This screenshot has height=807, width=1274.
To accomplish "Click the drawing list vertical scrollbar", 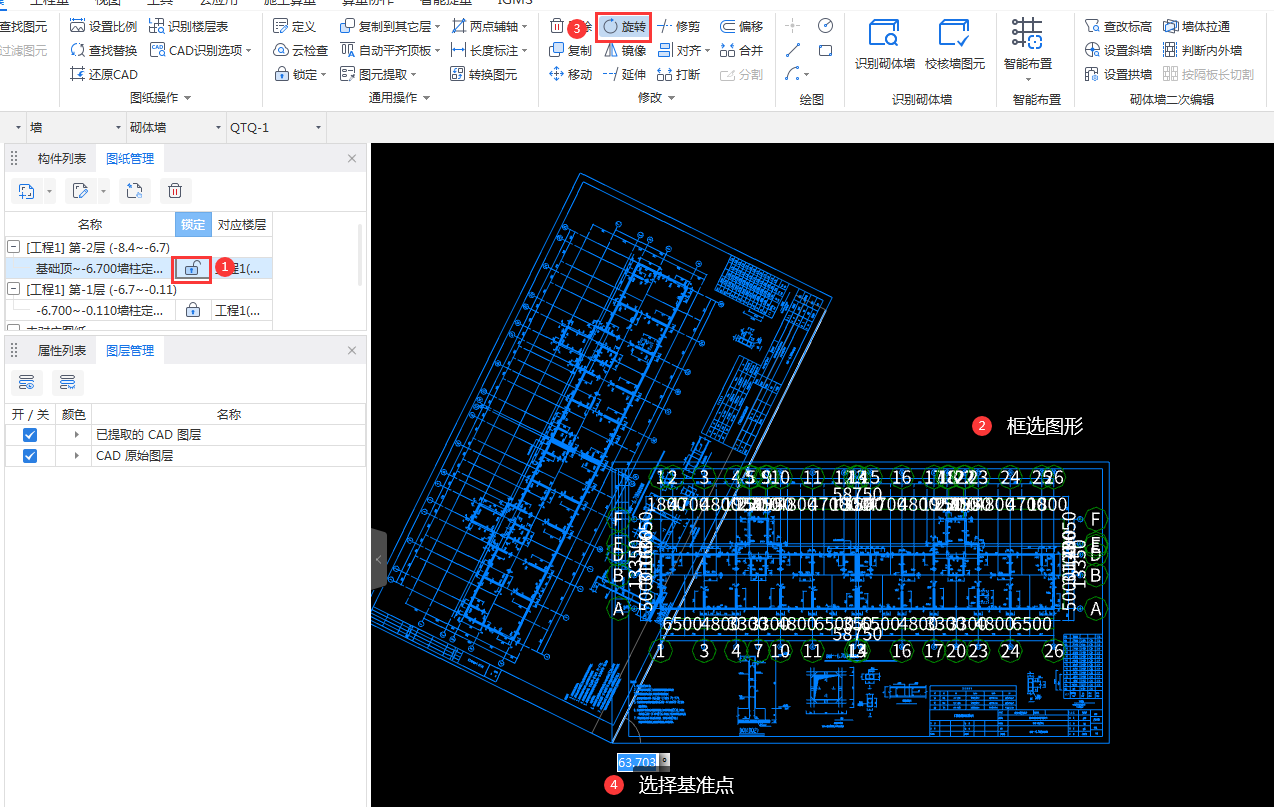I will click(x=361, y=255).
